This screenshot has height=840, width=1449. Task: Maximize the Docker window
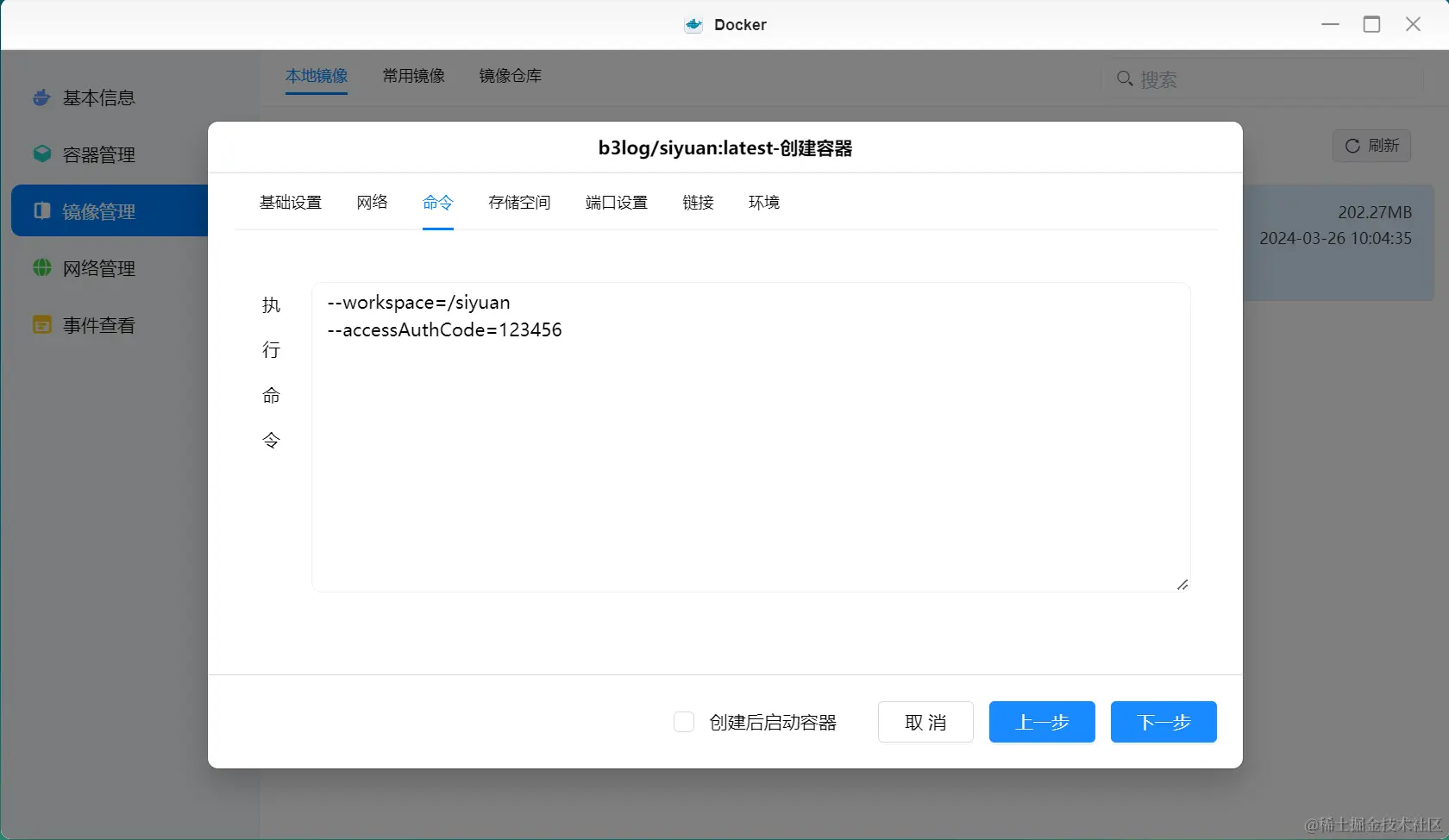click(x=1371, y=24)
